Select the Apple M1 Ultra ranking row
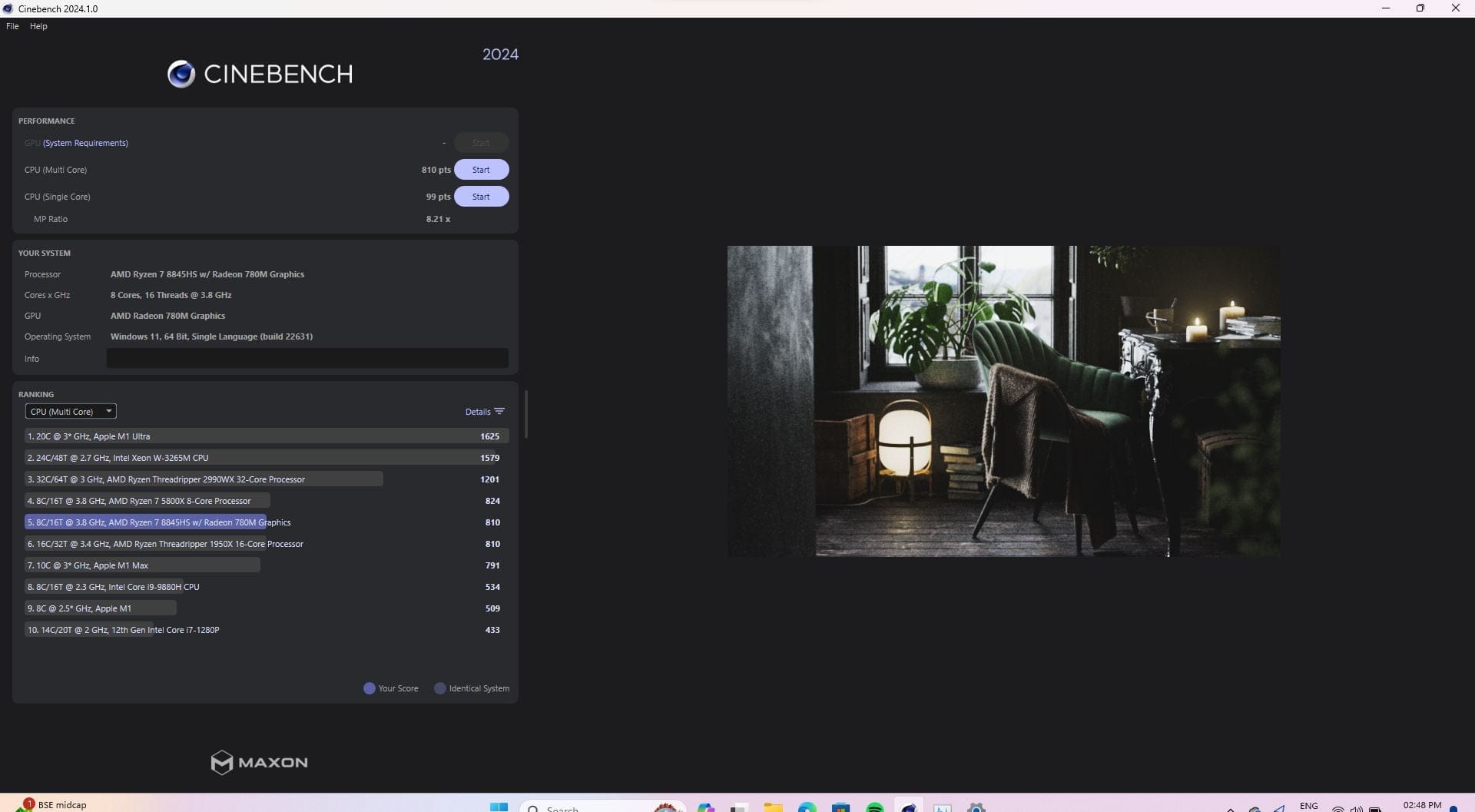1475x812 pixels. [x=266, y=436]
